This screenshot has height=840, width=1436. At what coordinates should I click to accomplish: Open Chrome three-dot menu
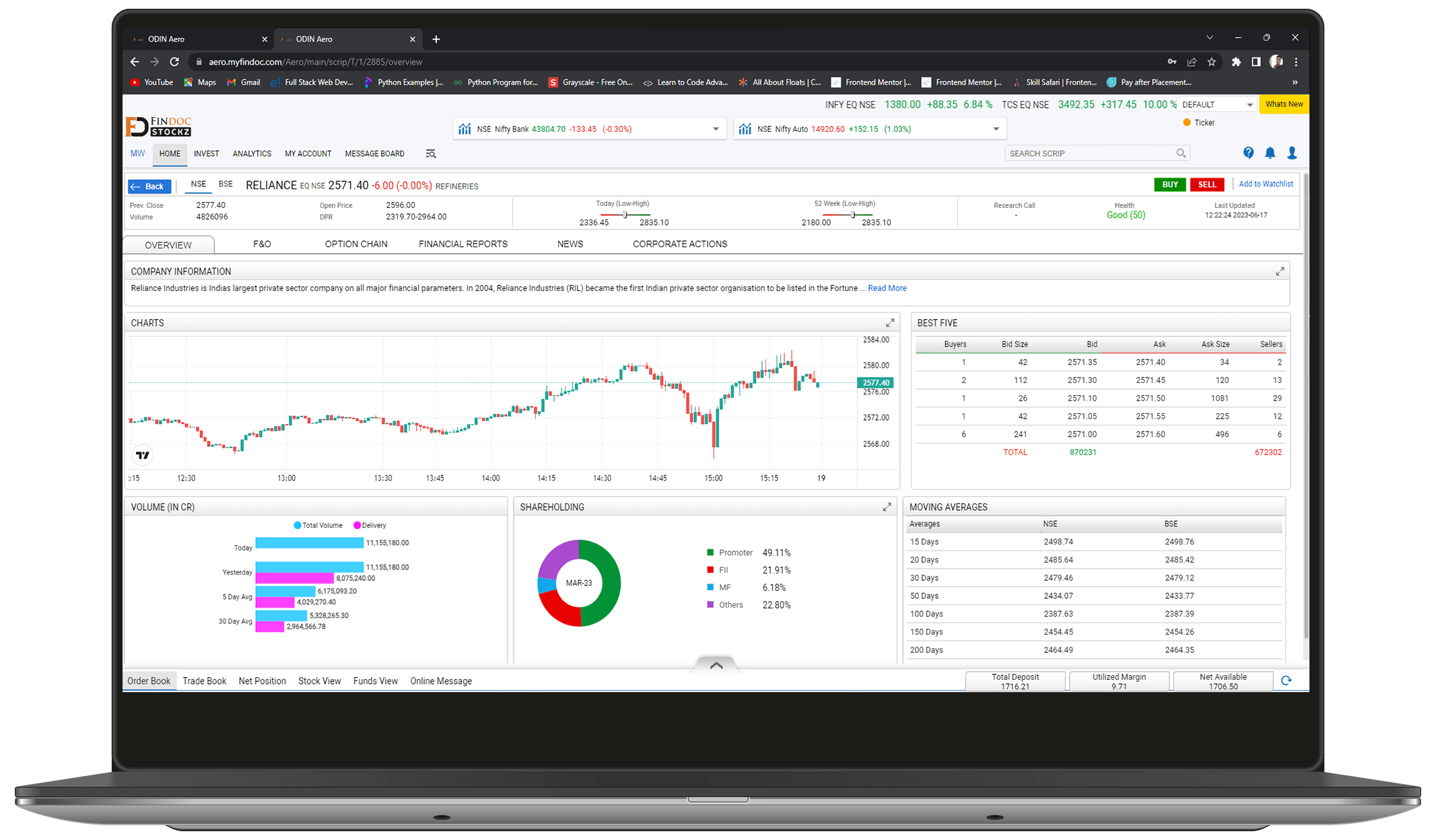[1296, 62]
